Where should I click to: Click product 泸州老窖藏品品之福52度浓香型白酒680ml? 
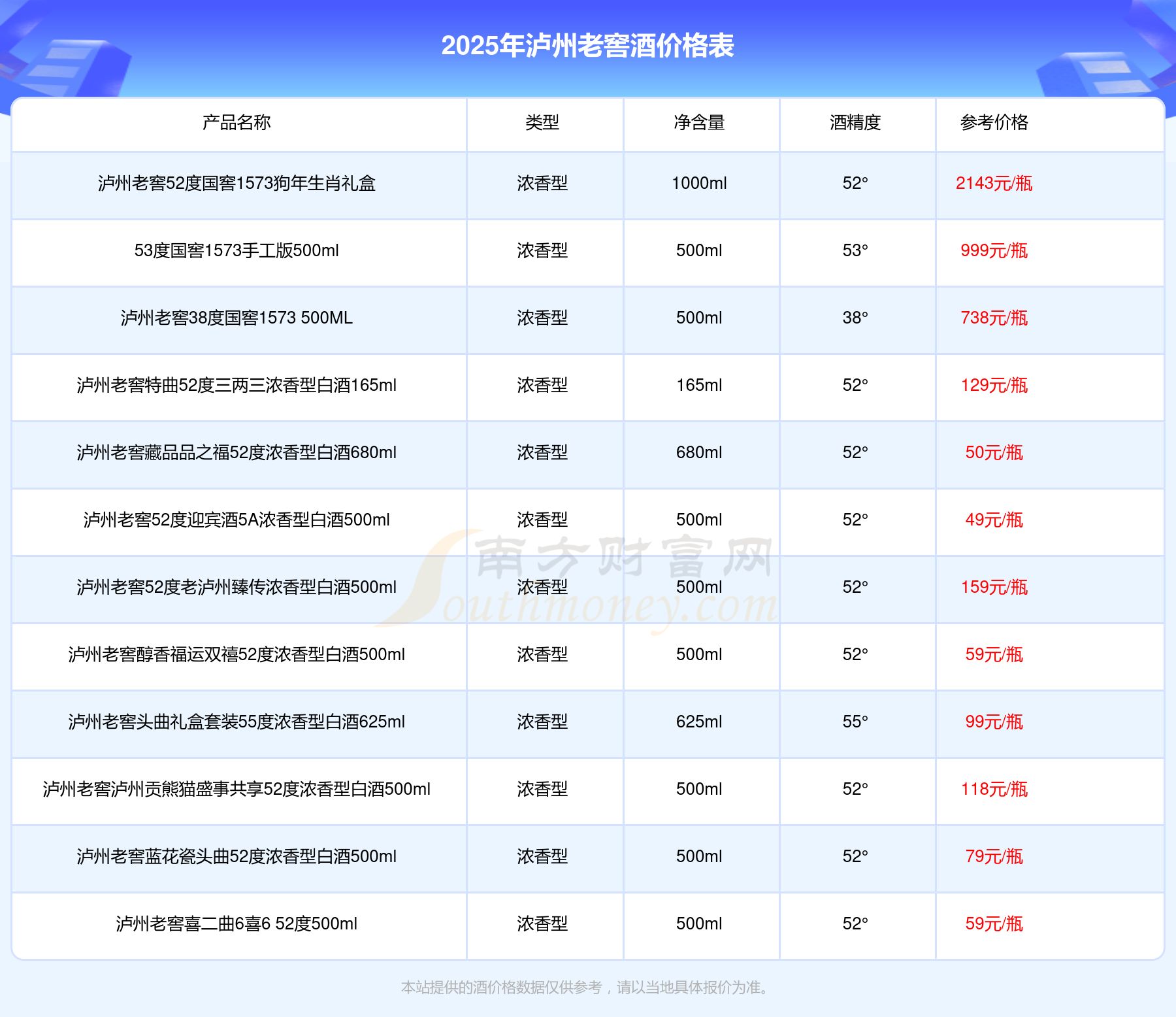237,452
